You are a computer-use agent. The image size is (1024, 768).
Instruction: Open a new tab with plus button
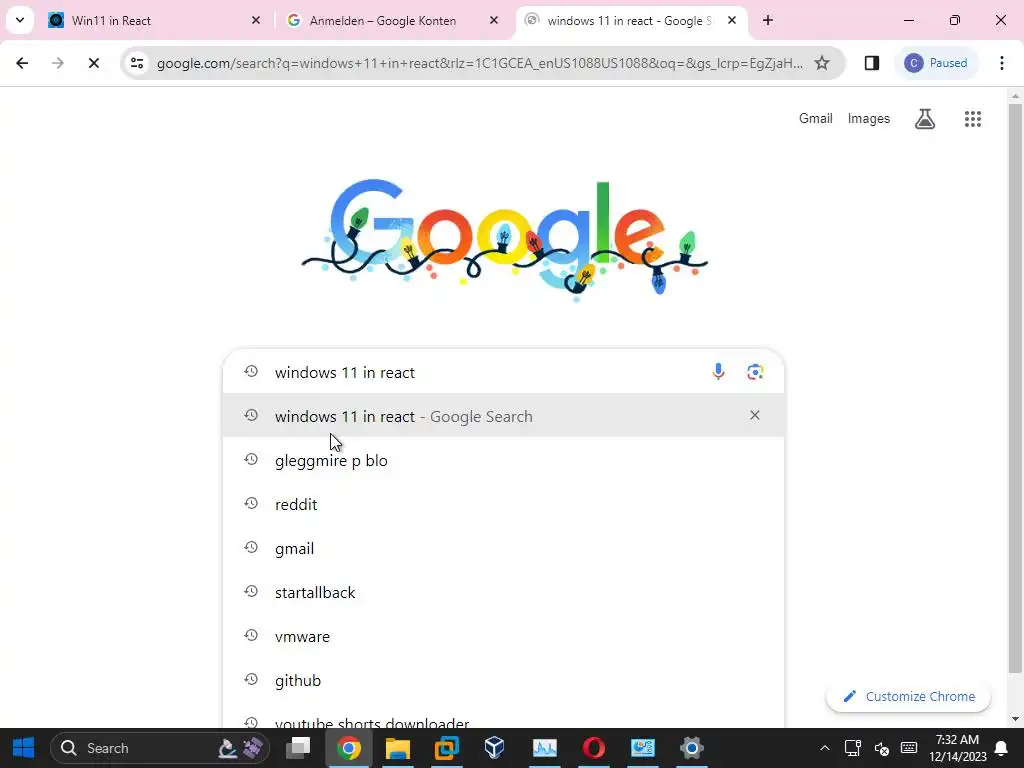768,20
